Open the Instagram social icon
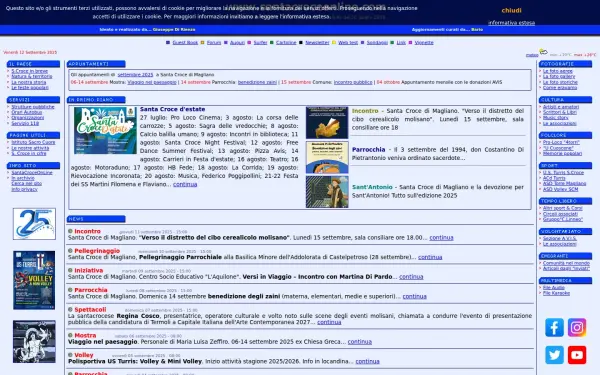This screenshot has height=375, width=600. (x=577, y=327)
